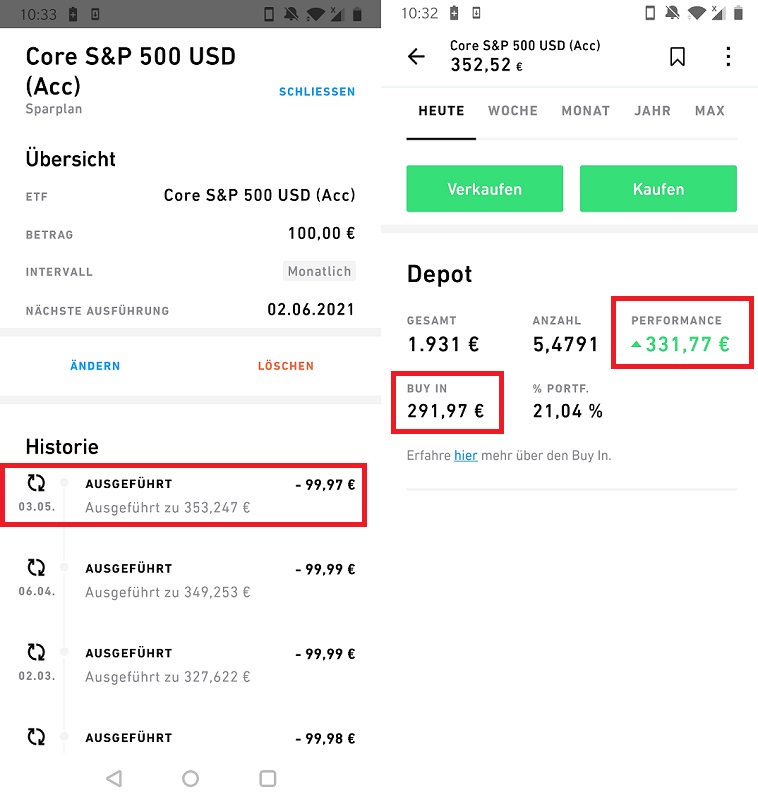Screen dimensions: 758x804
Task: Open the 'hier' Buy In link
Action: tap(466, 455)
